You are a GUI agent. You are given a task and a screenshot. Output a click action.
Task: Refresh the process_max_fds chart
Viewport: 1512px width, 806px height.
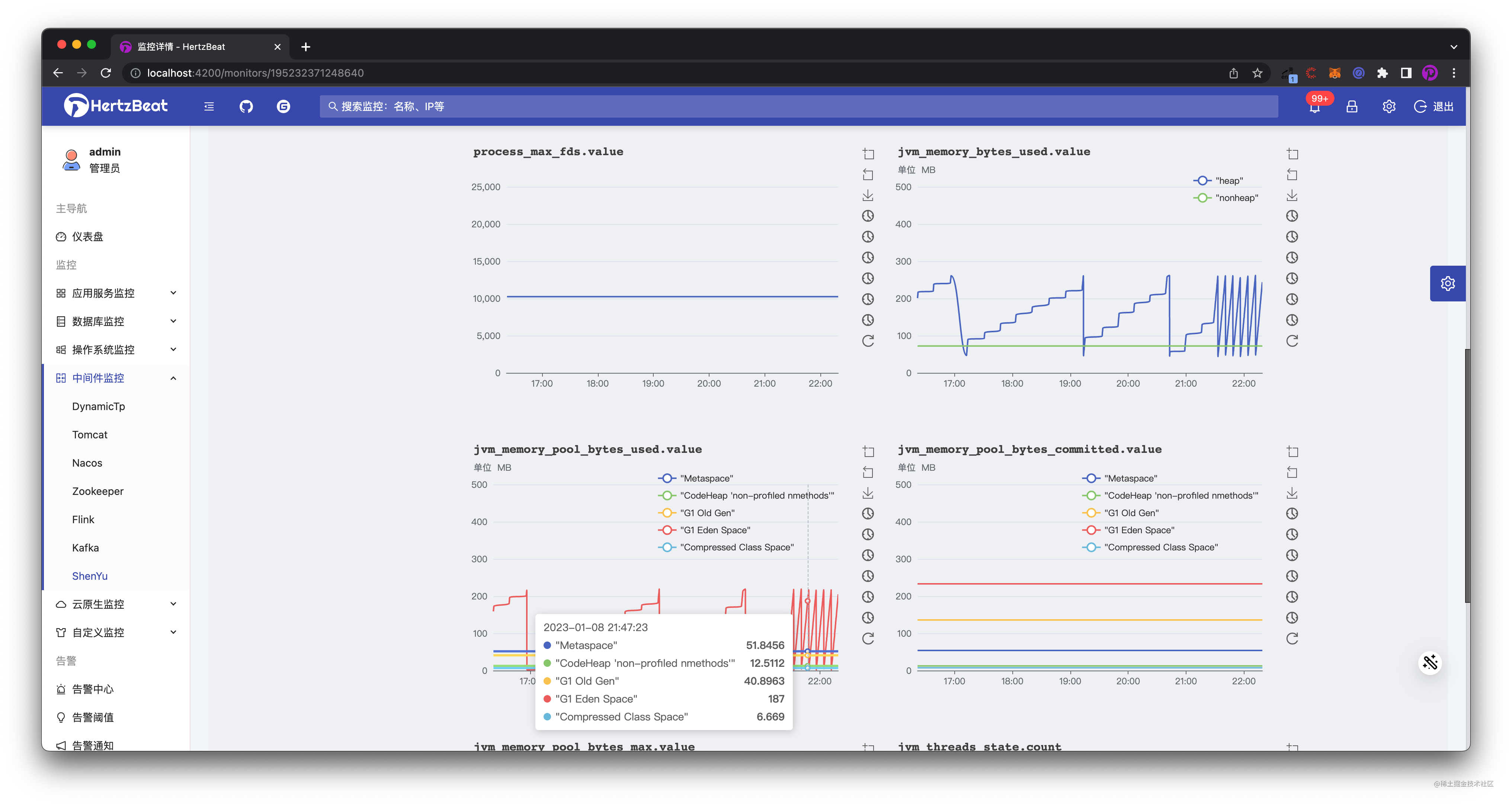point(868,341)
